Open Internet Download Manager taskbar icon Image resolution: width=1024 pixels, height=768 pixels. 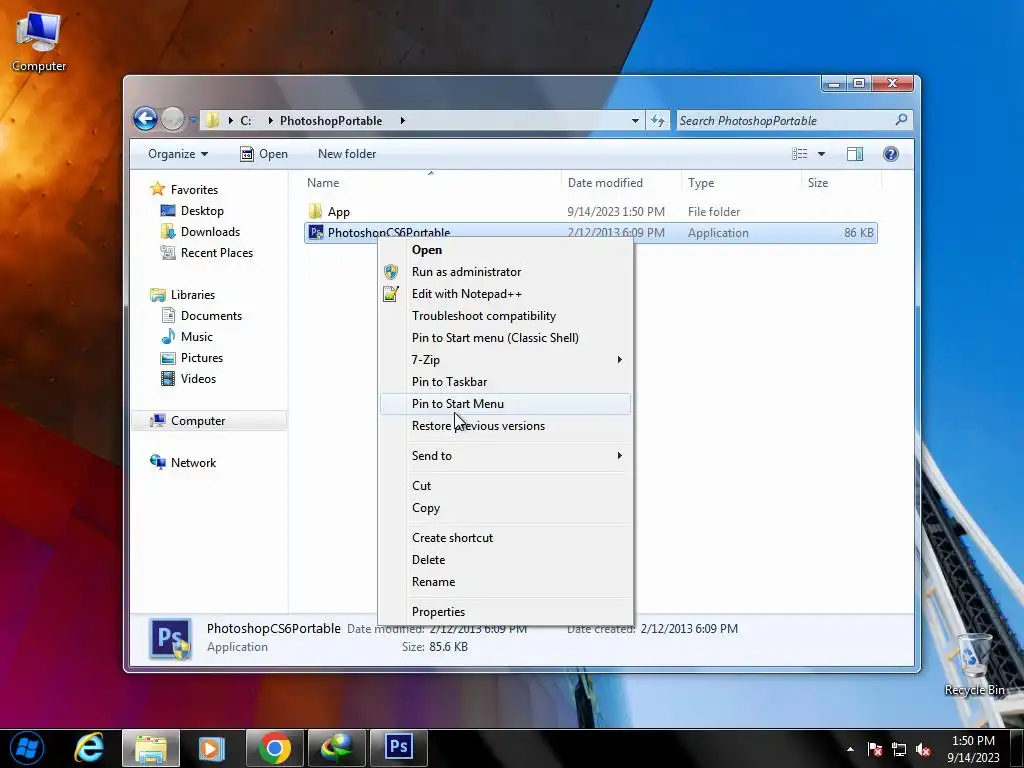click(336, 748)
